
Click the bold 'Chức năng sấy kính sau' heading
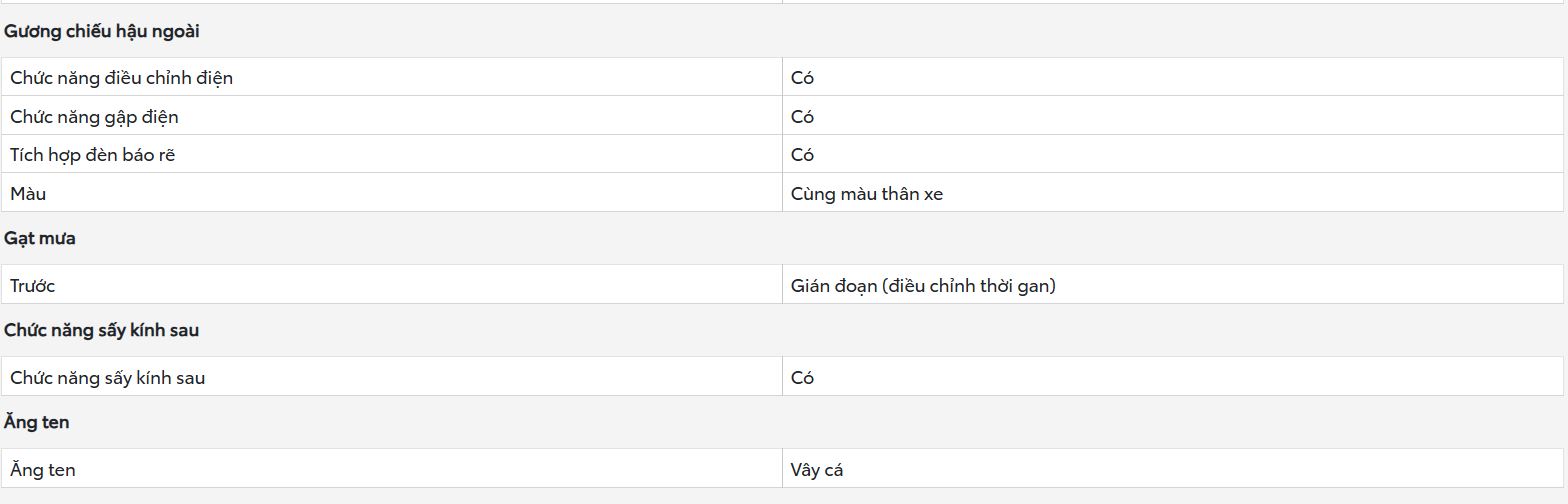(x=101, y=330)
